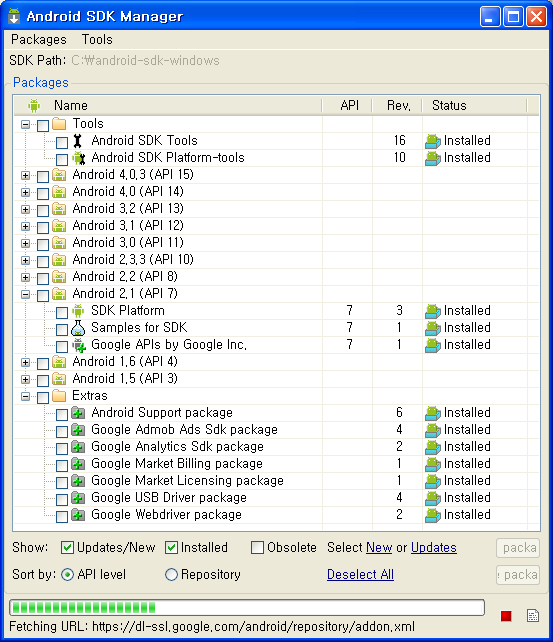Click the upper cut-off packages button
Image resolution: width=553 pixels, height=642 pixels.
[x=518, y=548]
